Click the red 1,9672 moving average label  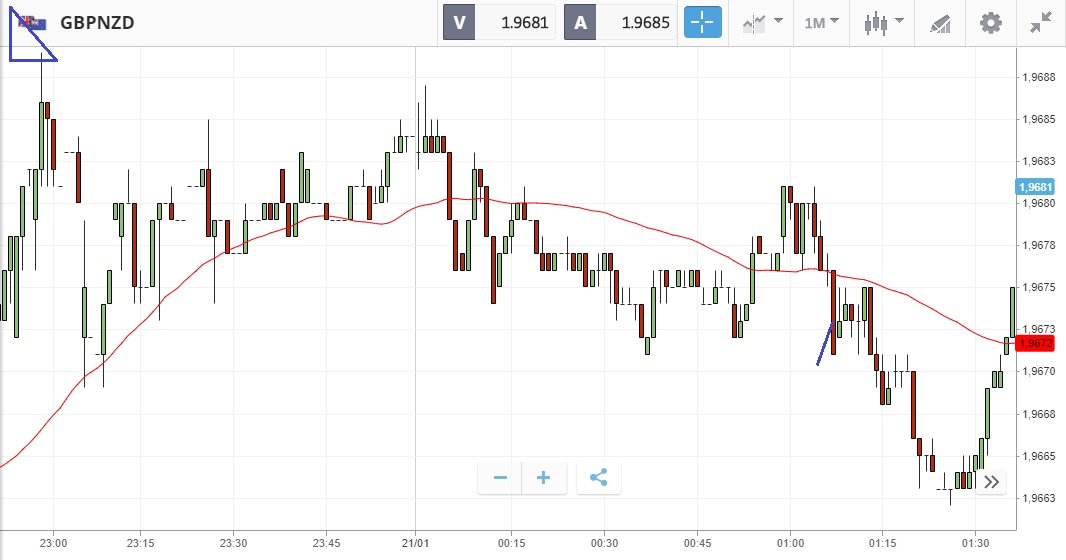[1035, 344]
